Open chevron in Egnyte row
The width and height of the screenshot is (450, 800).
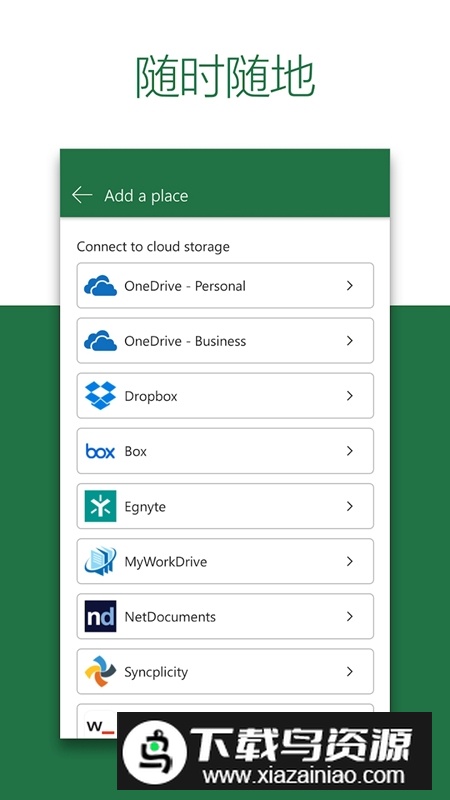[350, 506]
